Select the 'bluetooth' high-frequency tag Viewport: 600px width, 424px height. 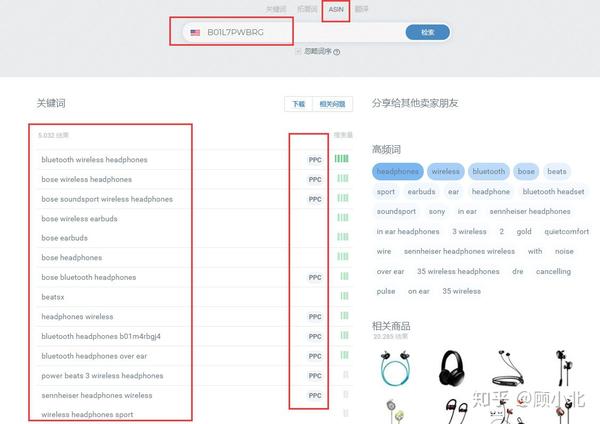pos(488,171)
